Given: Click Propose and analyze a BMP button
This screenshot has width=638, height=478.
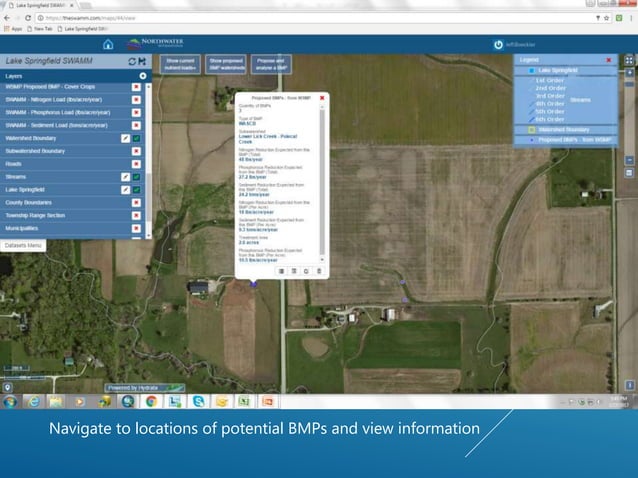Looking at the screenshot, I should coord(269,63).
